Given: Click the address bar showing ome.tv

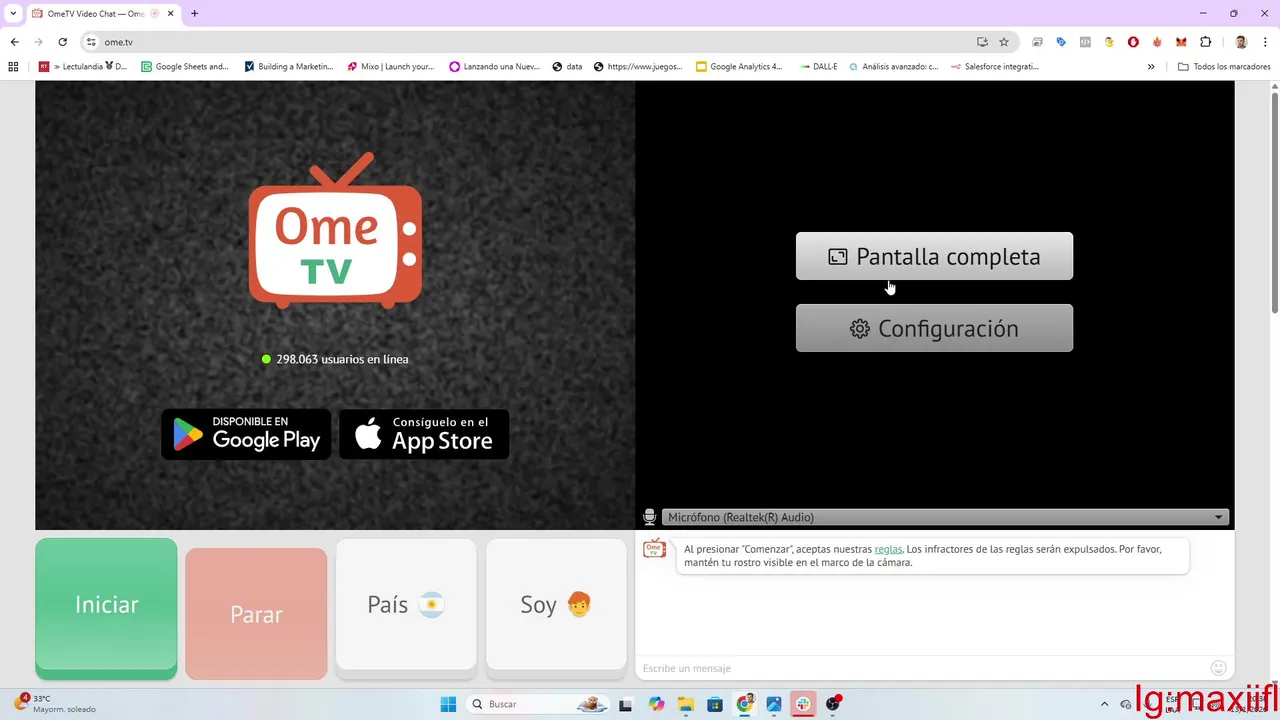Looking at the screenshot, I should [x=540, y=42].
